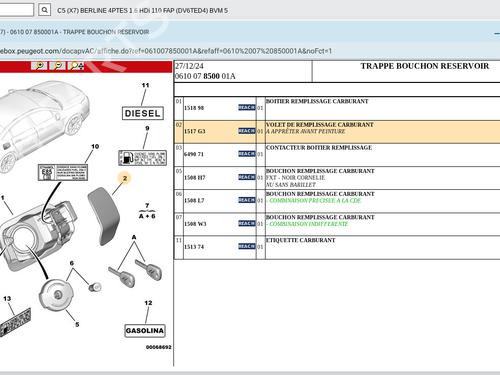Select callout number 7 above A + 6
The width and height of the screenshot is (500, 375).
(147, 206)
